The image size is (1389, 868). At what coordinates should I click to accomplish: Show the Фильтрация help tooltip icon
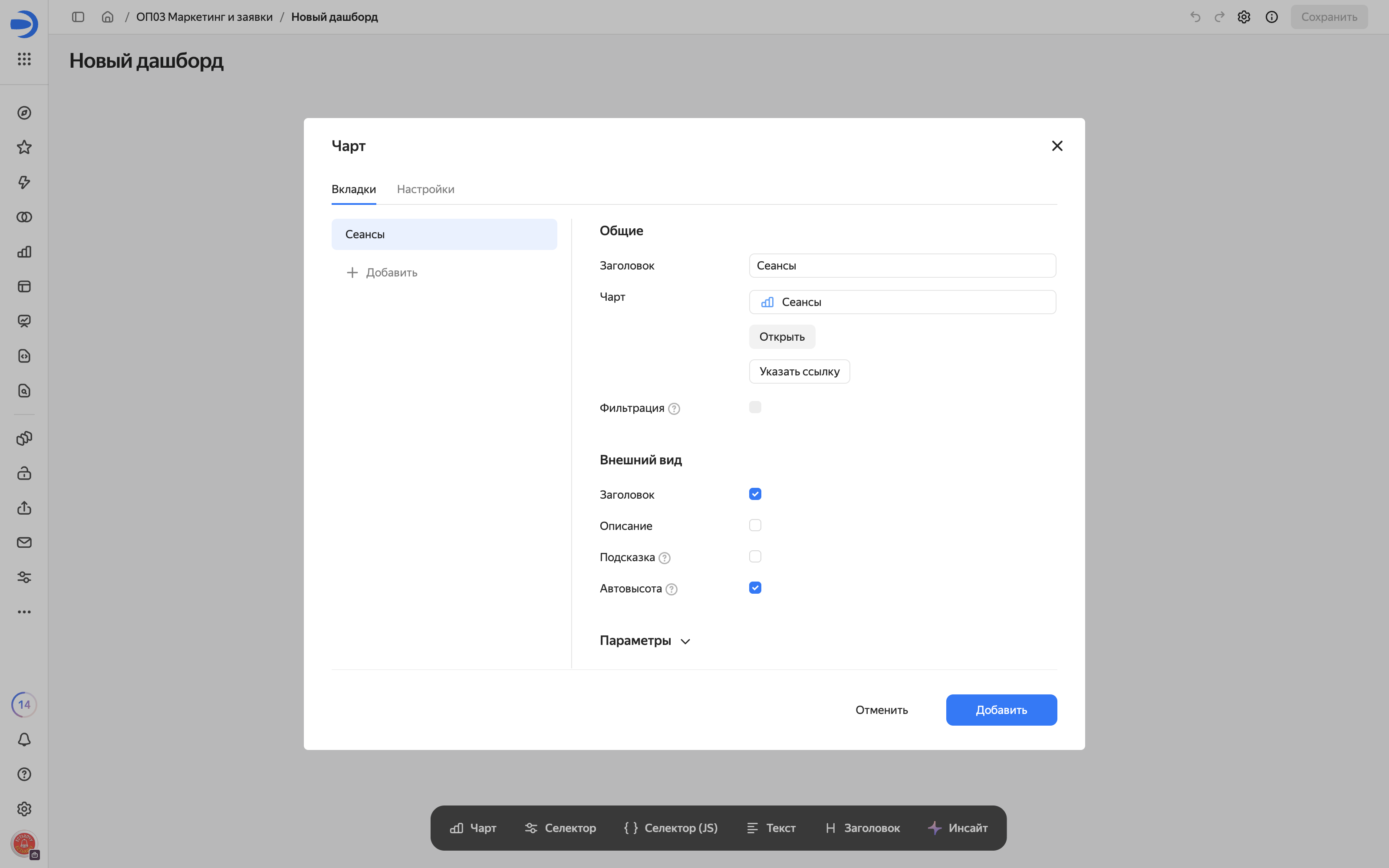tap(675, 409)
